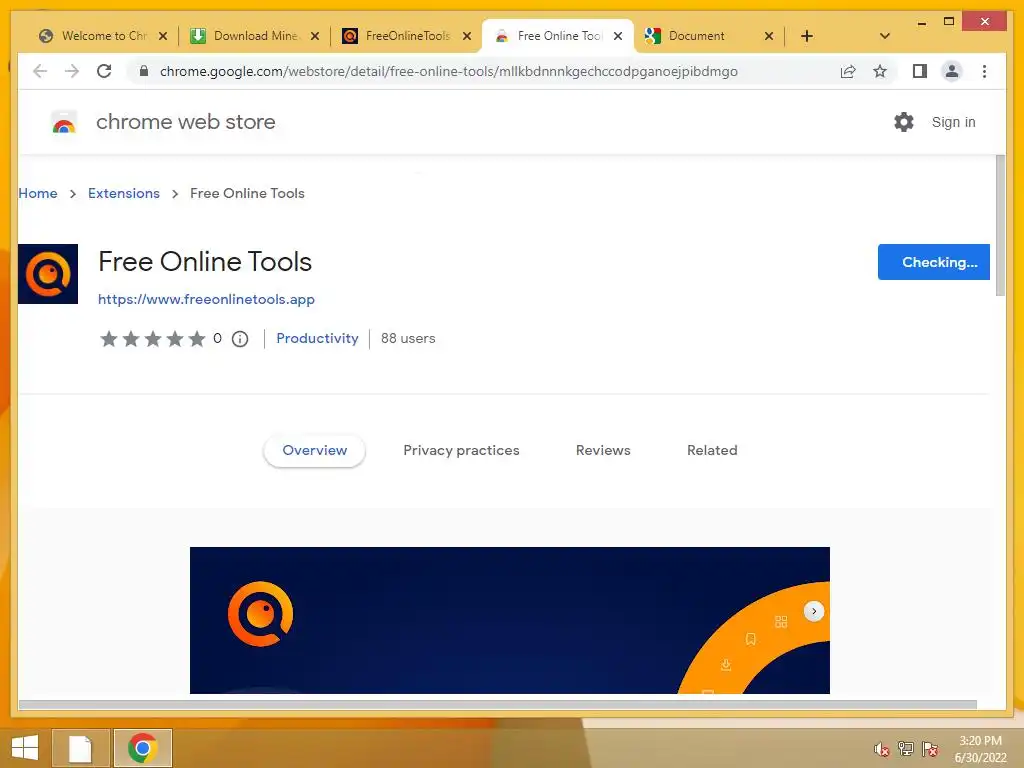Open the Productivity category link
Image resolution: width=1024 pixels, height=768 pixels.
click(317, 338)
